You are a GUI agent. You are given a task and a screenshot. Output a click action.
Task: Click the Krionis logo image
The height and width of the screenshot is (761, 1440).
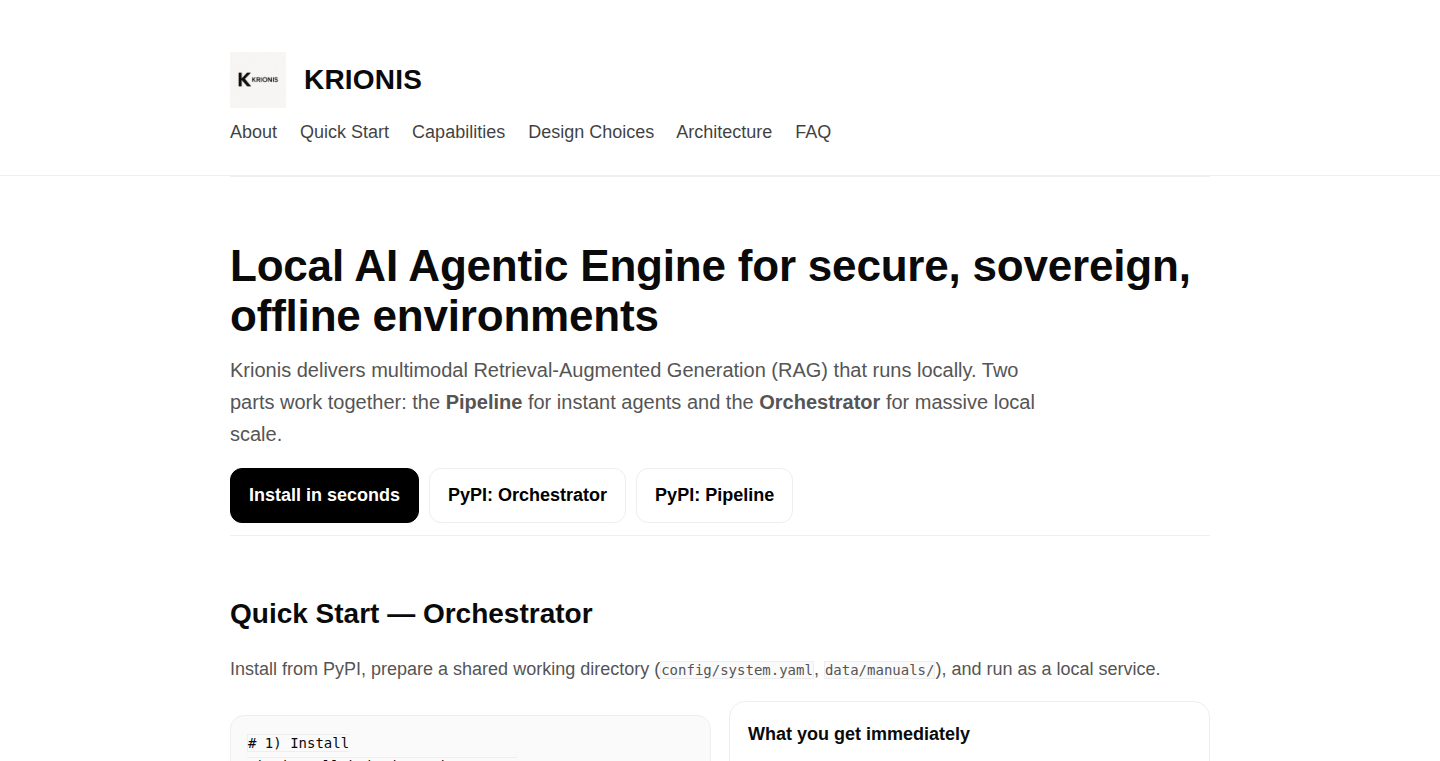[x=258, y=80]
